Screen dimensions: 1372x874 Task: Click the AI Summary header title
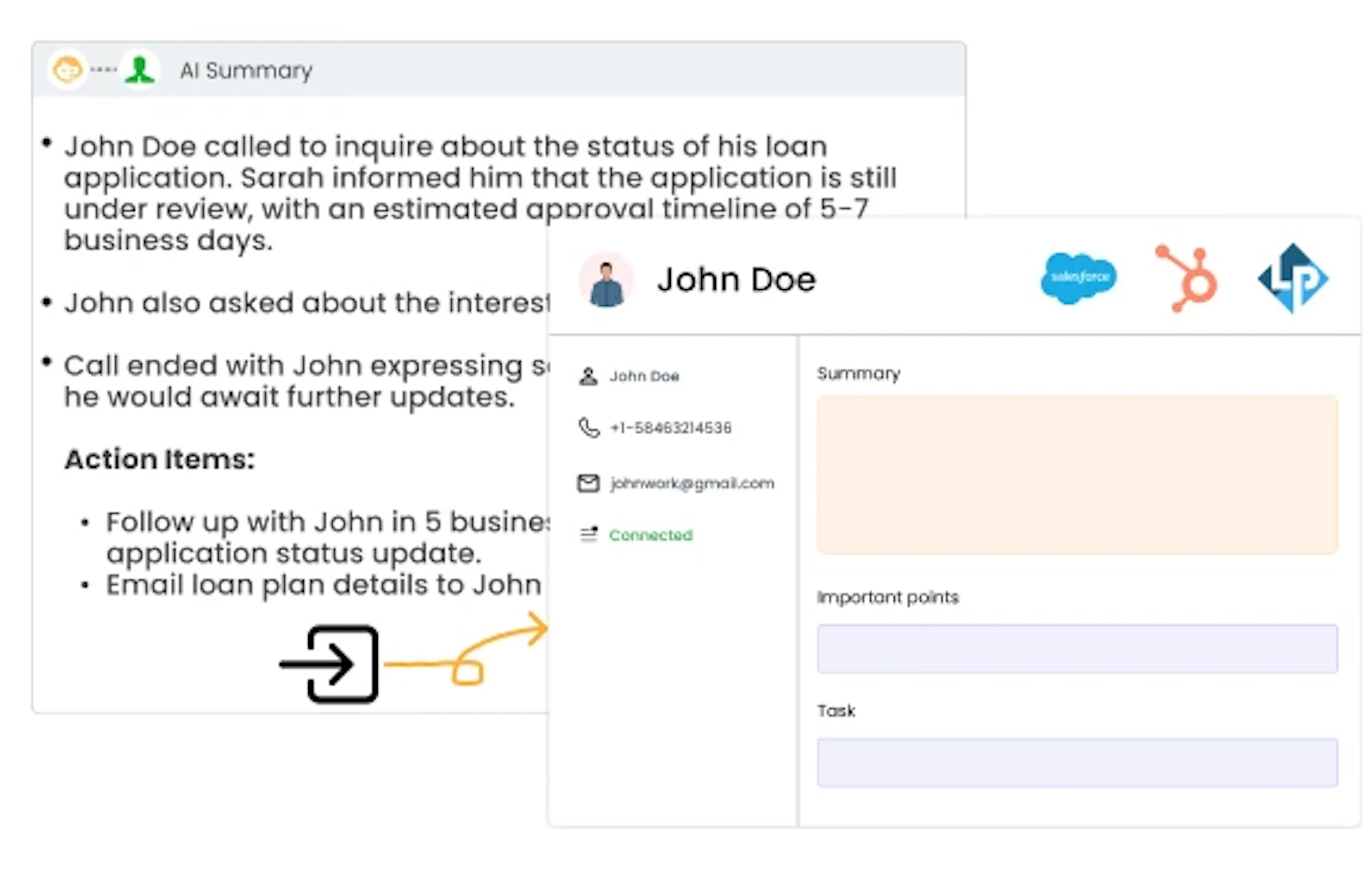pos(246,71)
